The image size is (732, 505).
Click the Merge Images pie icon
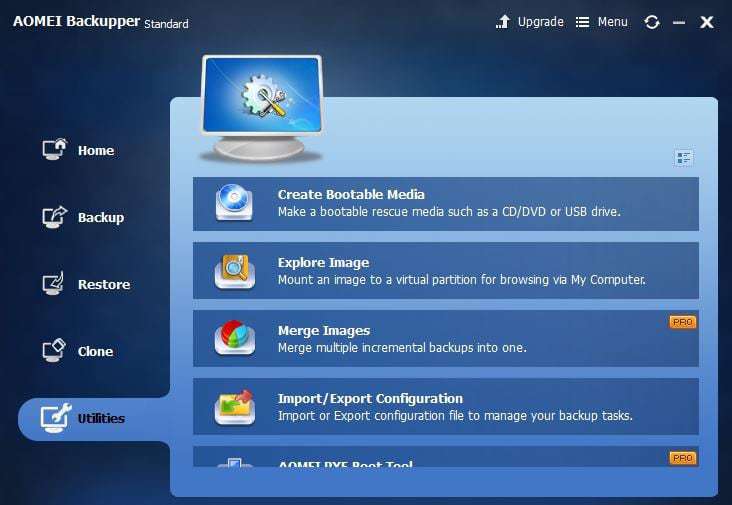tap(234, 338)
